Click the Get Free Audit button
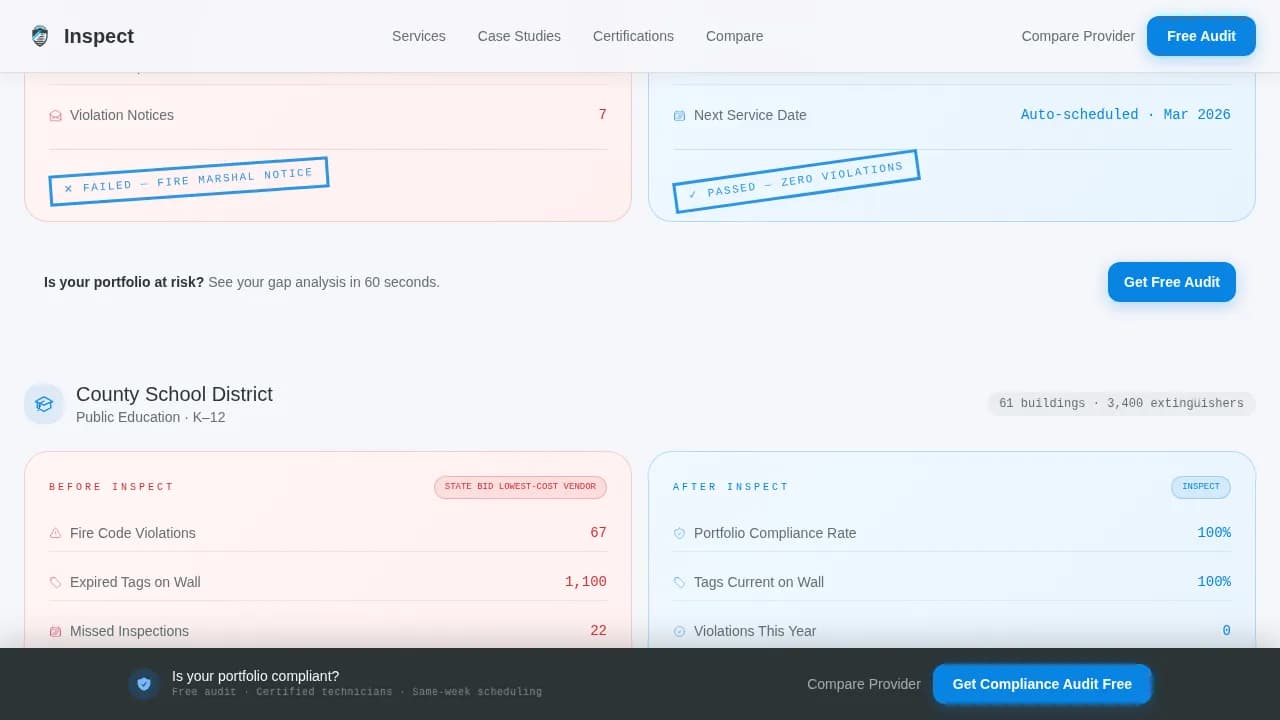Viewport: 1280px width, 720px height. point(1171,282)
